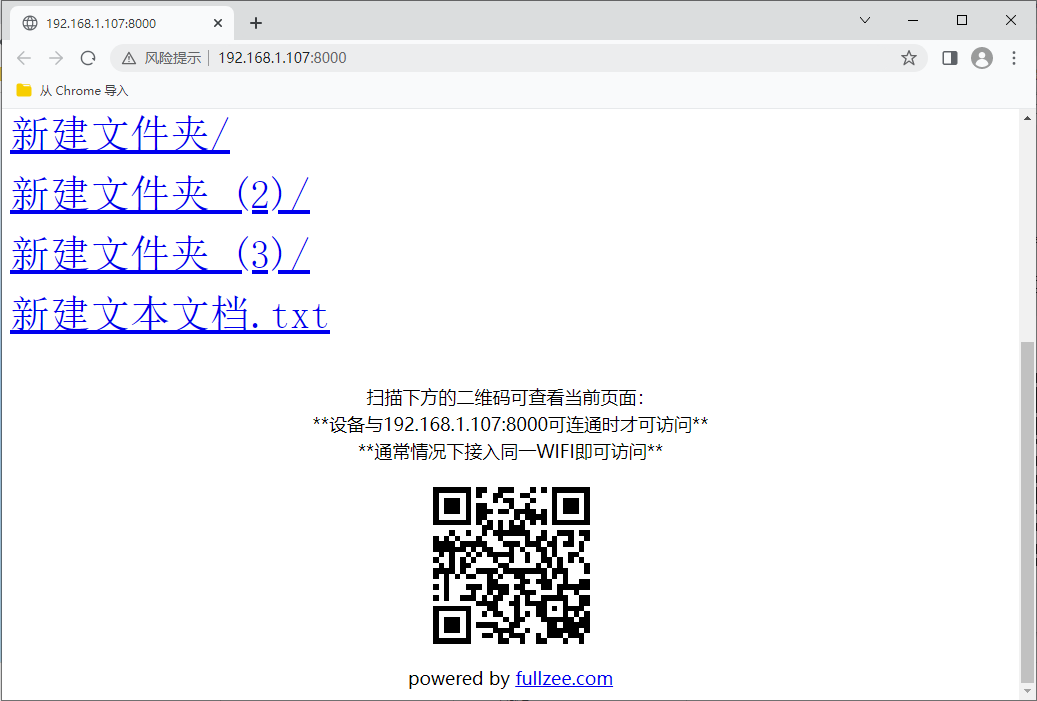
Task: Open the 新建文件夹 (3)/ folder link
Action: (160, 254)
